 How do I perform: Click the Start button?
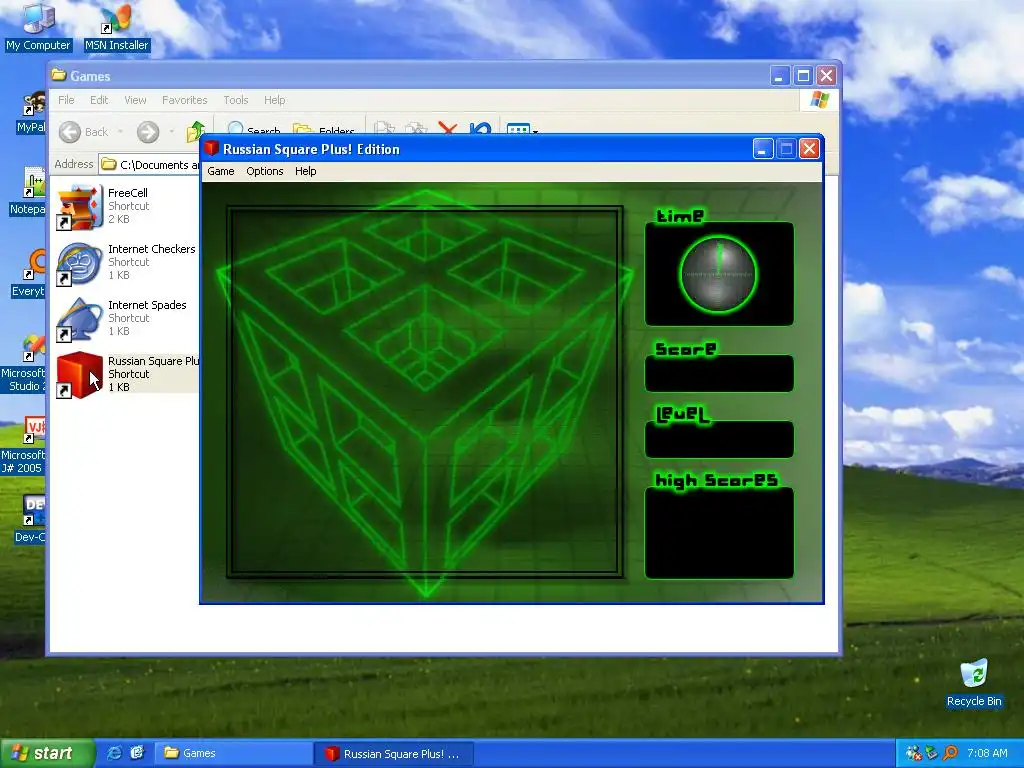[x=46, y=753]
